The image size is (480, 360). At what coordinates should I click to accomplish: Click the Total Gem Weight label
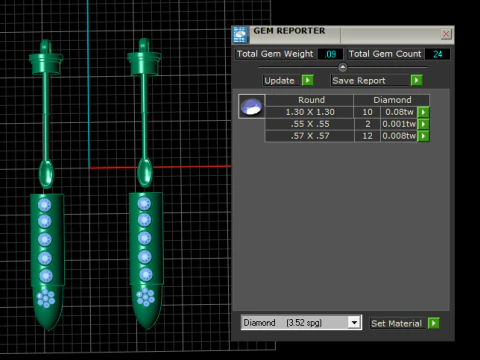click(x=275, y=54)
